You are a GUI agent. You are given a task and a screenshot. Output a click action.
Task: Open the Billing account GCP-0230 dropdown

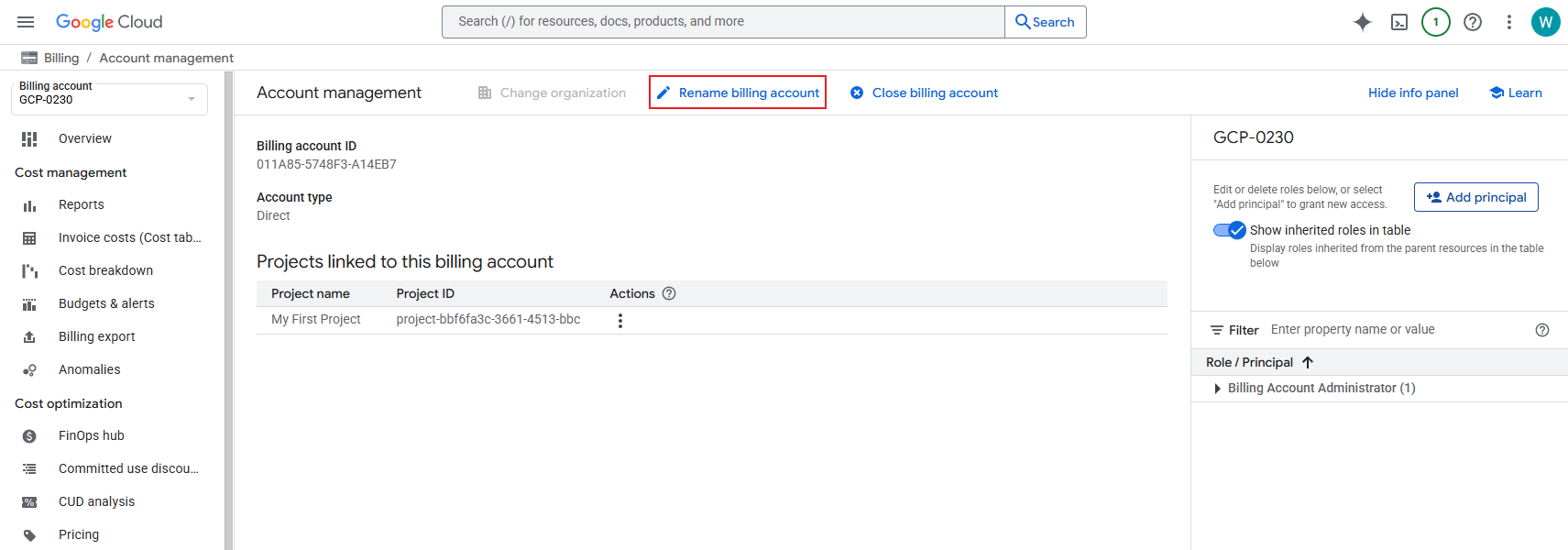click(x=109, y=99)
